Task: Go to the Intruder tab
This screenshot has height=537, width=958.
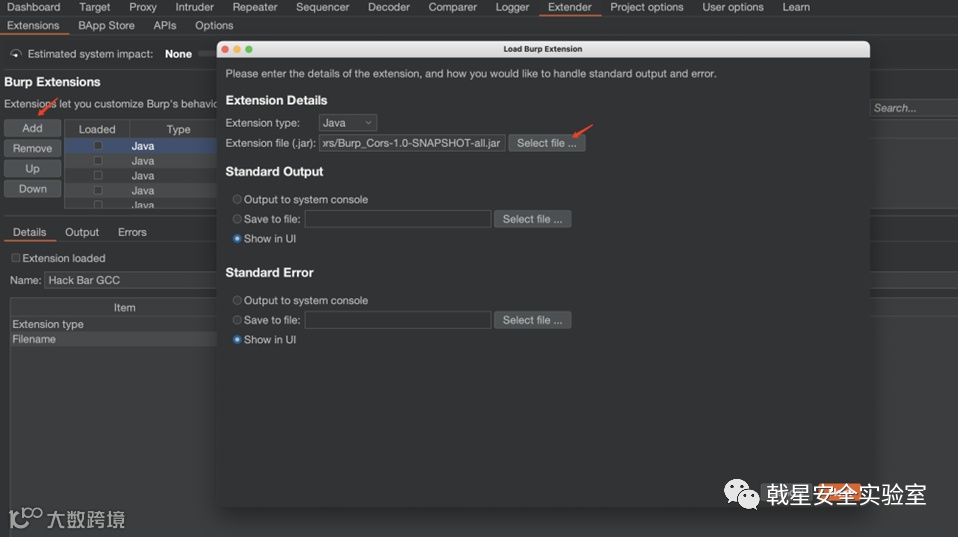Action: 194,7
